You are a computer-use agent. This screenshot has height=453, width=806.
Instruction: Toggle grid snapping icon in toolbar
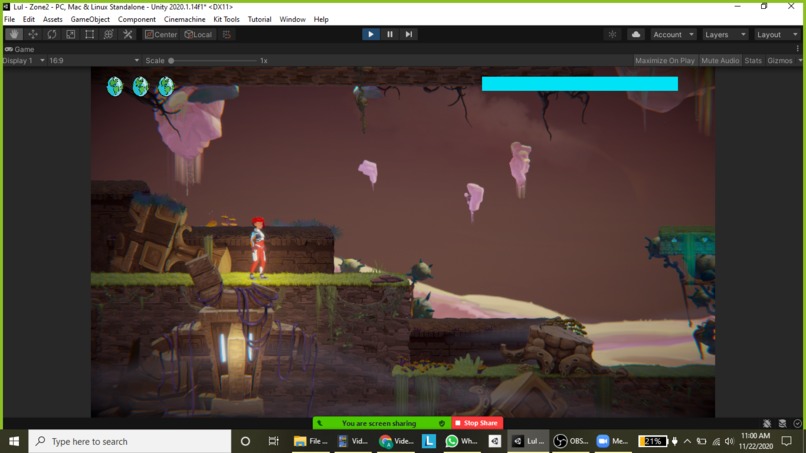(x=227, y=34)
